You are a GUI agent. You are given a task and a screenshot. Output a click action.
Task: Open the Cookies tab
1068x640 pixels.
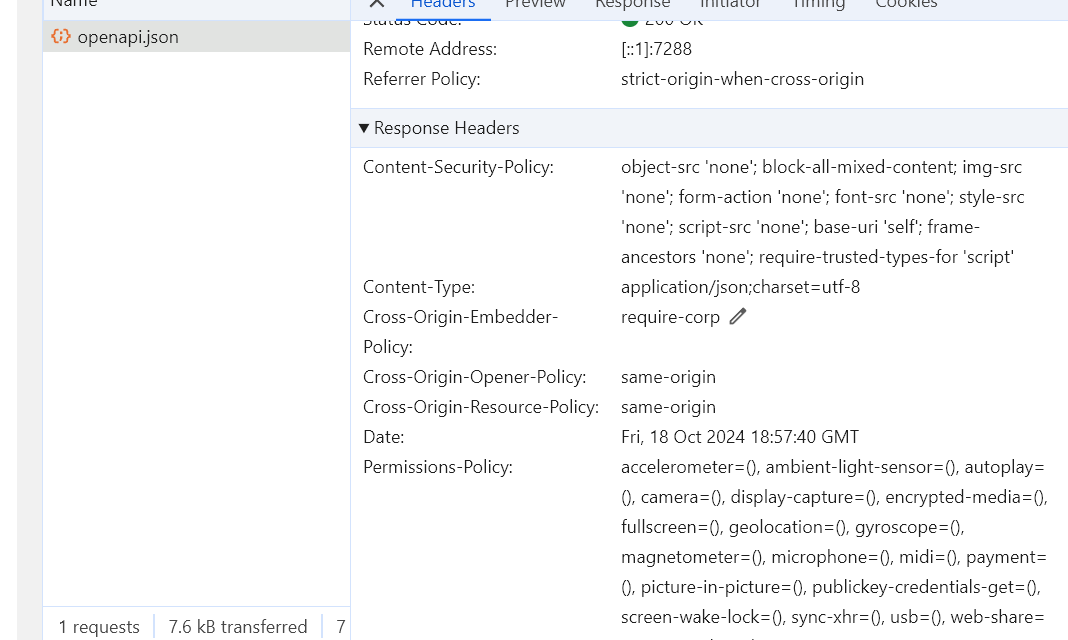[x=906, y=5]
